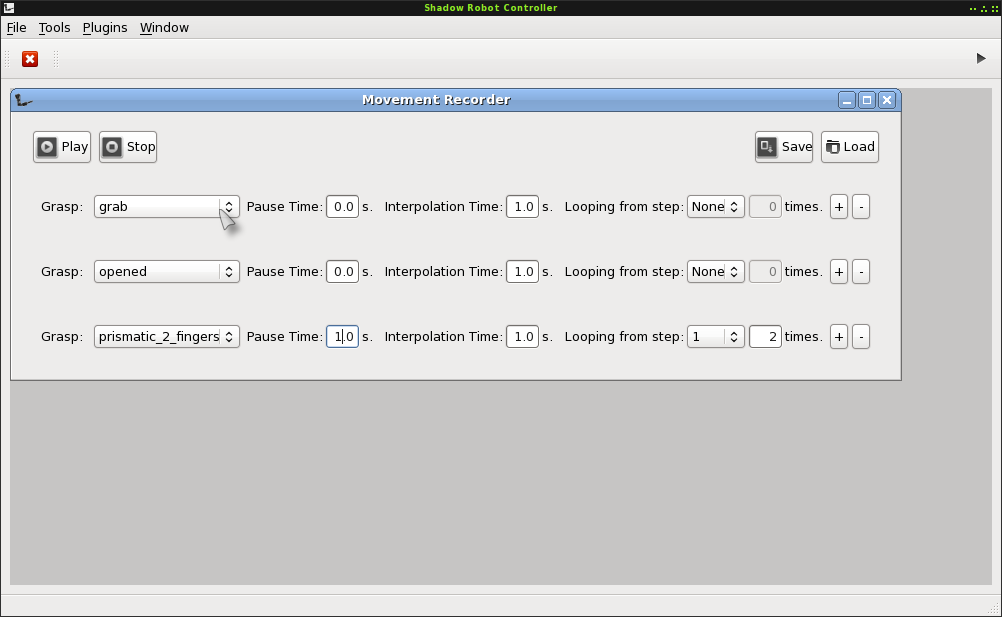
Task: Open the Tools menu
Action: tap(54, 28)
